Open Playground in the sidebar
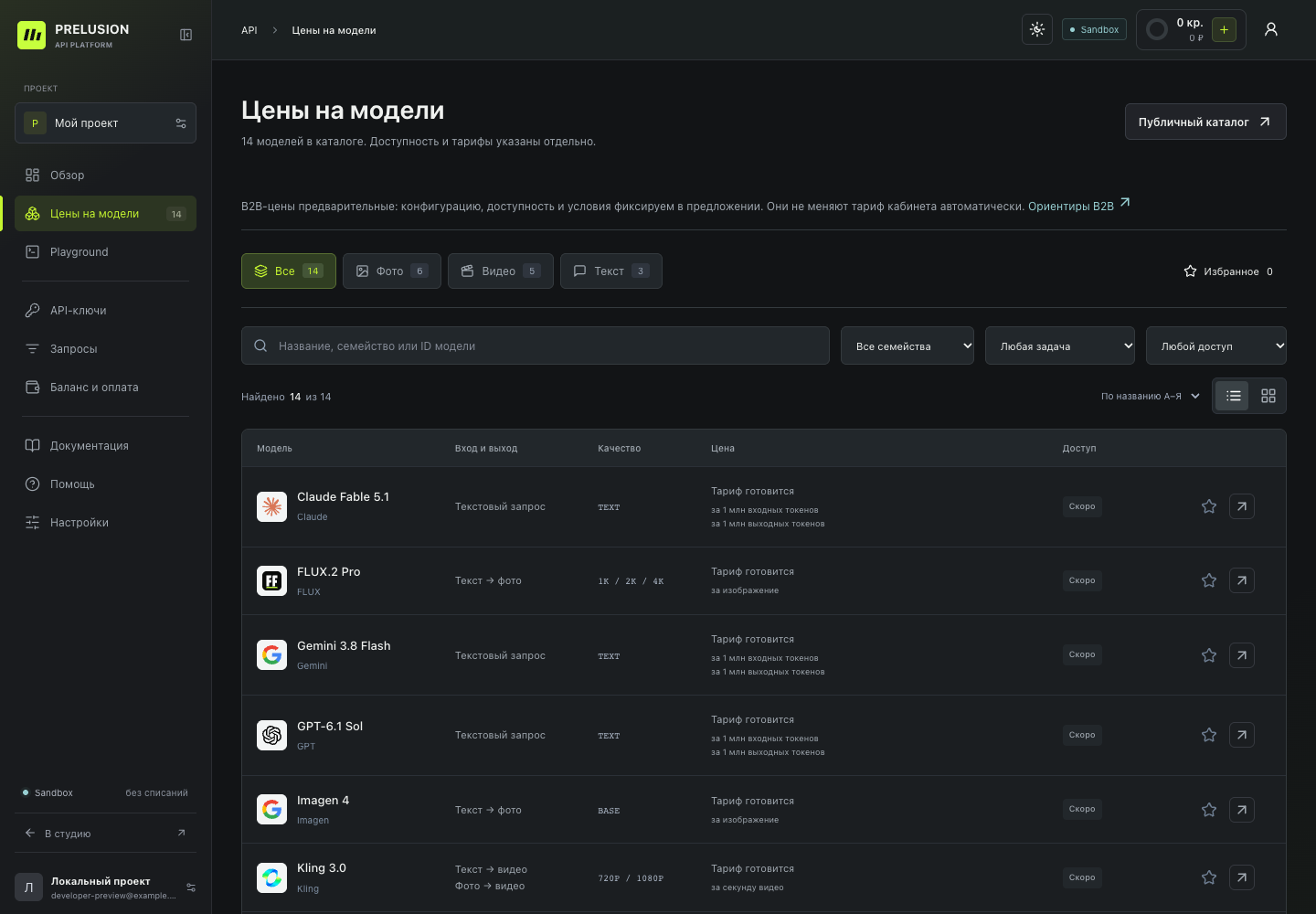The width and height of the screenshot is (1316, 914). [x=105, y=252]
